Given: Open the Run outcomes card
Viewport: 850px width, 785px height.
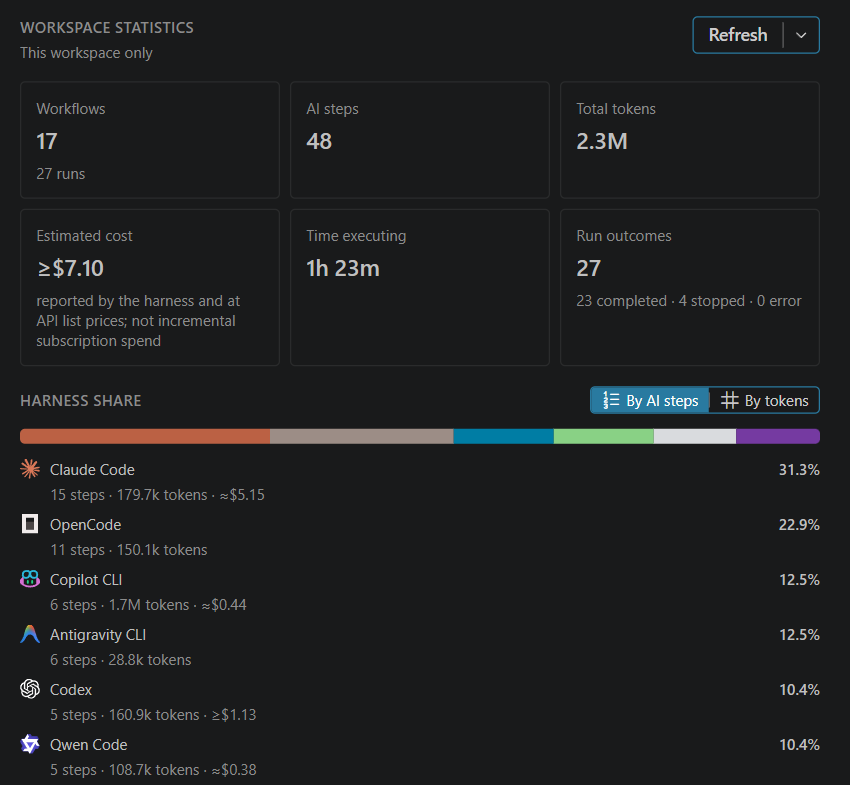Looking at the screenshot, I should click(690, 287).
